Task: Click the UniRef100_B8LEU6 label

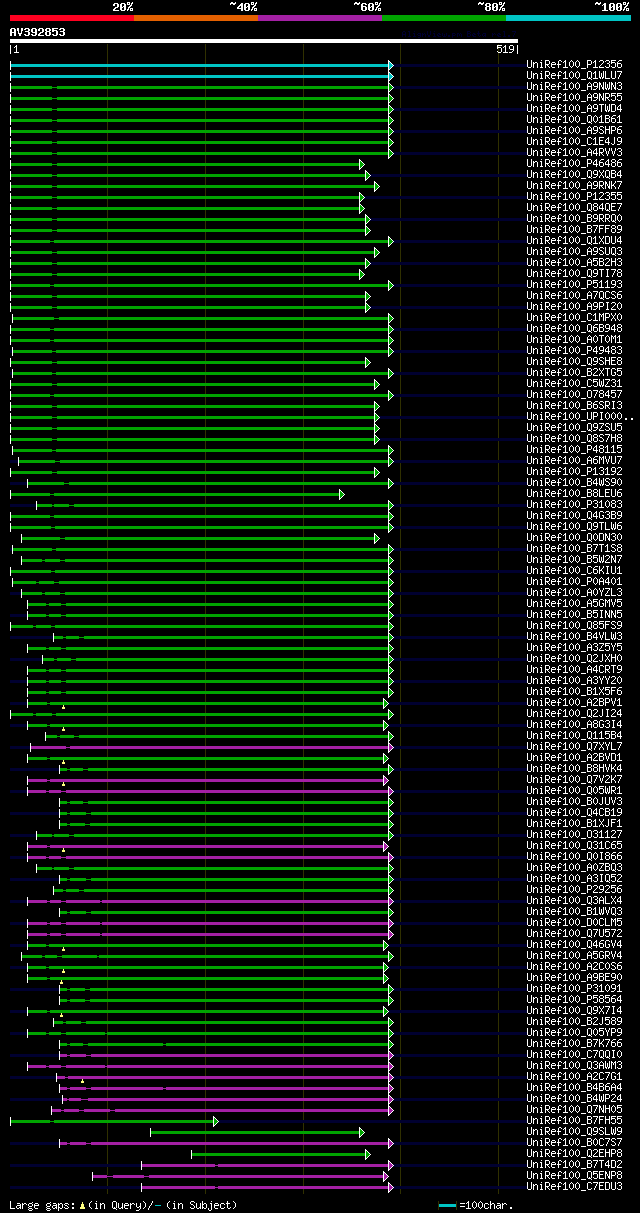Action: (x=574, y=493)
